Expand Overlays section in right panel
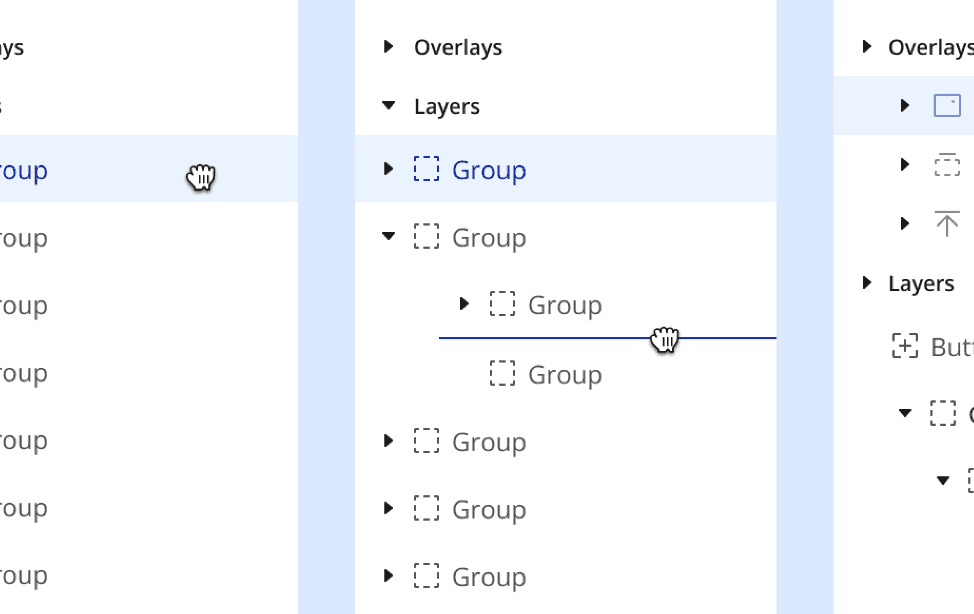The width and height of the screenshot is (974, 614). pos(867,47)
